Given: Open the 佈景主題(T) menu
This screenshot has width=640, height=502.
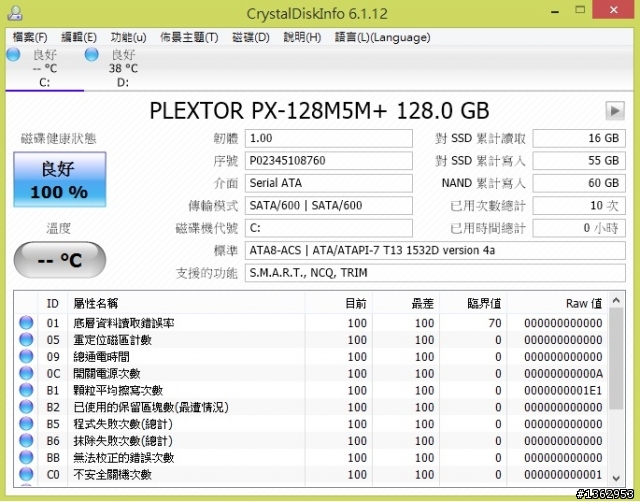Looking at the screenshot, I should pos(189,38).
